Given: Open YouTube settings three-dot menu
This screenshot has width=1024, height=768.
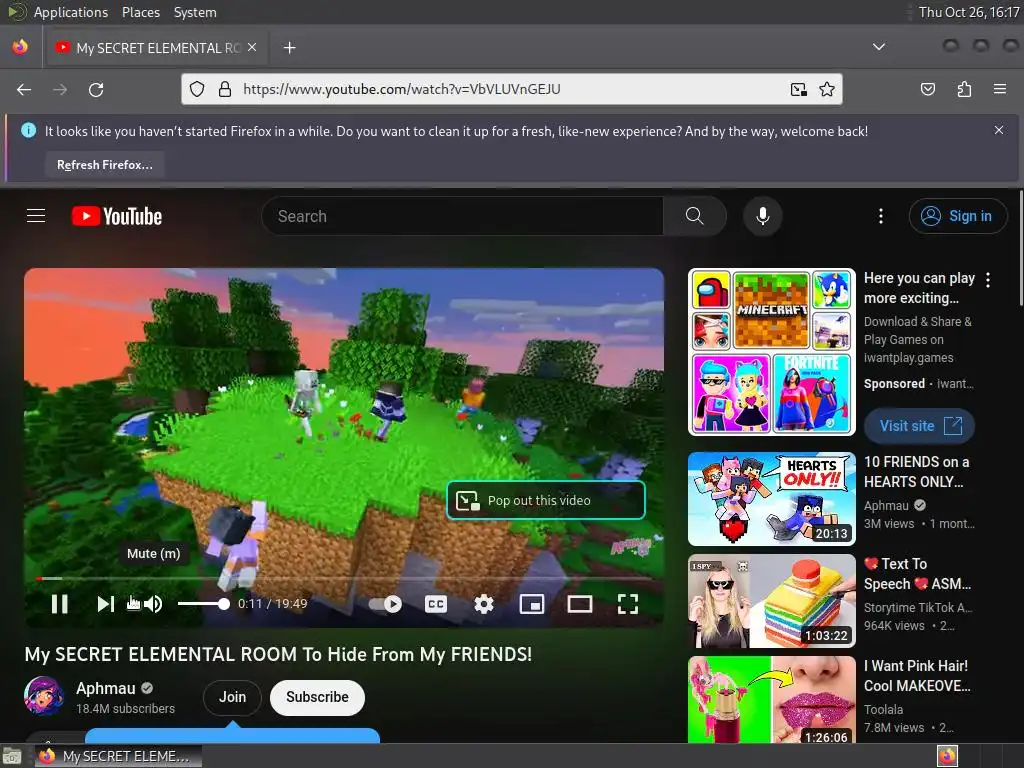Looking at the screenshot, I should [x=881, y=216].
